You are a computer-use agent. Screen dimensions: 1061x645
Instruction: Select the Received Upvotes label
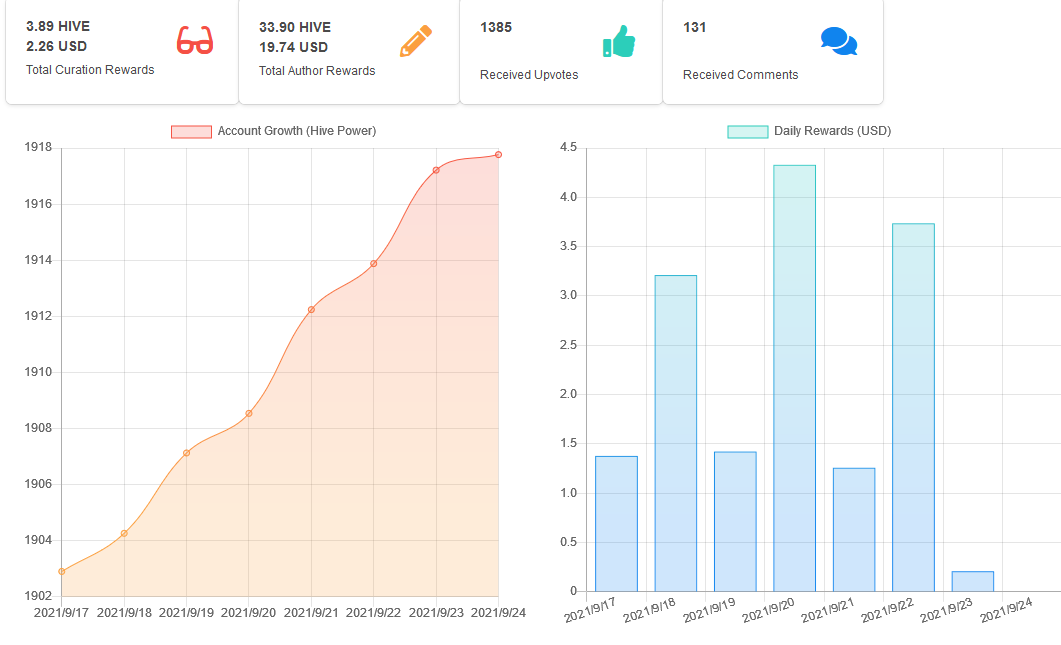pos(529,74)
